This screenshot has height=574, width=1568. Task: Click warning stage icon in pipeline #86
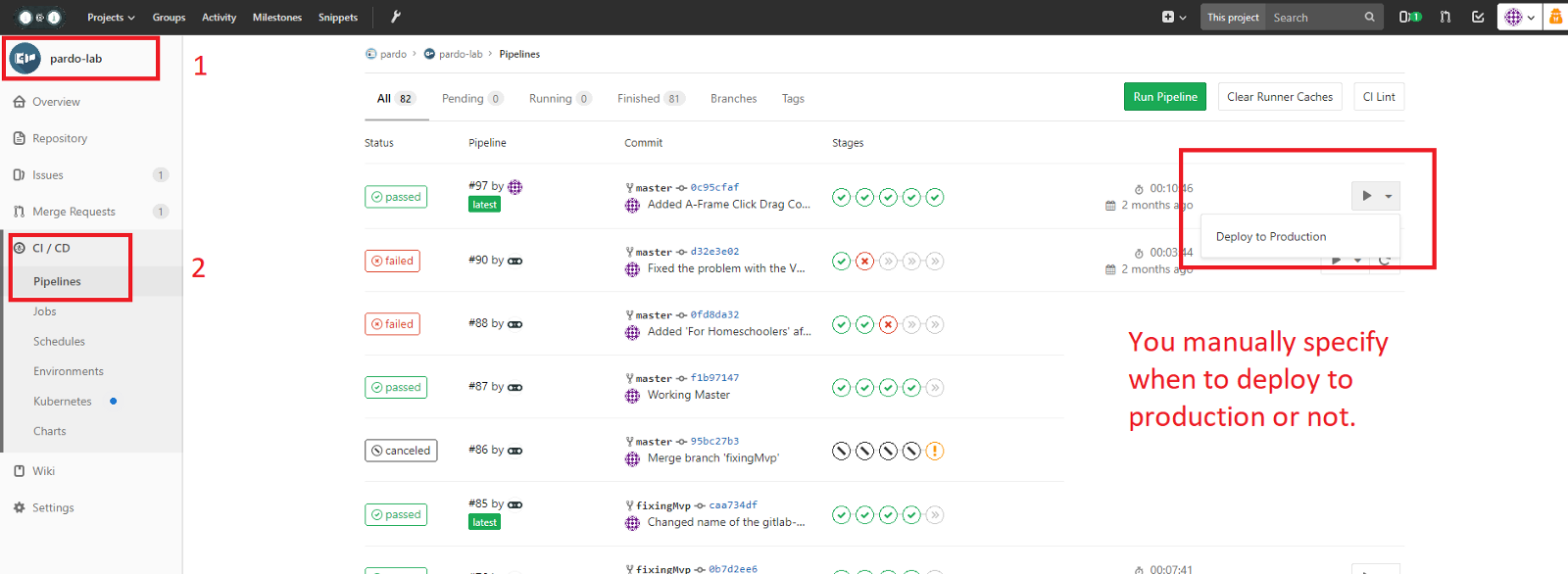935,451
